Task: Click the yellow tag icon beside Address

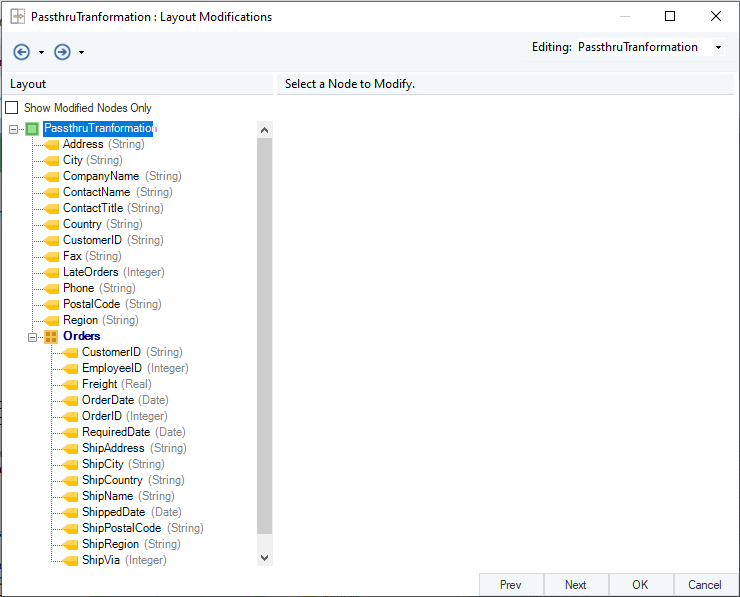Action: [x=52, y=145]
